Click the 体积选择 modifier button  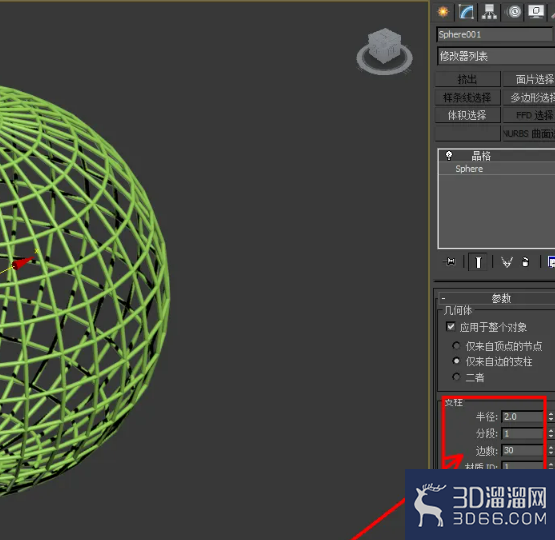point(467,115)
